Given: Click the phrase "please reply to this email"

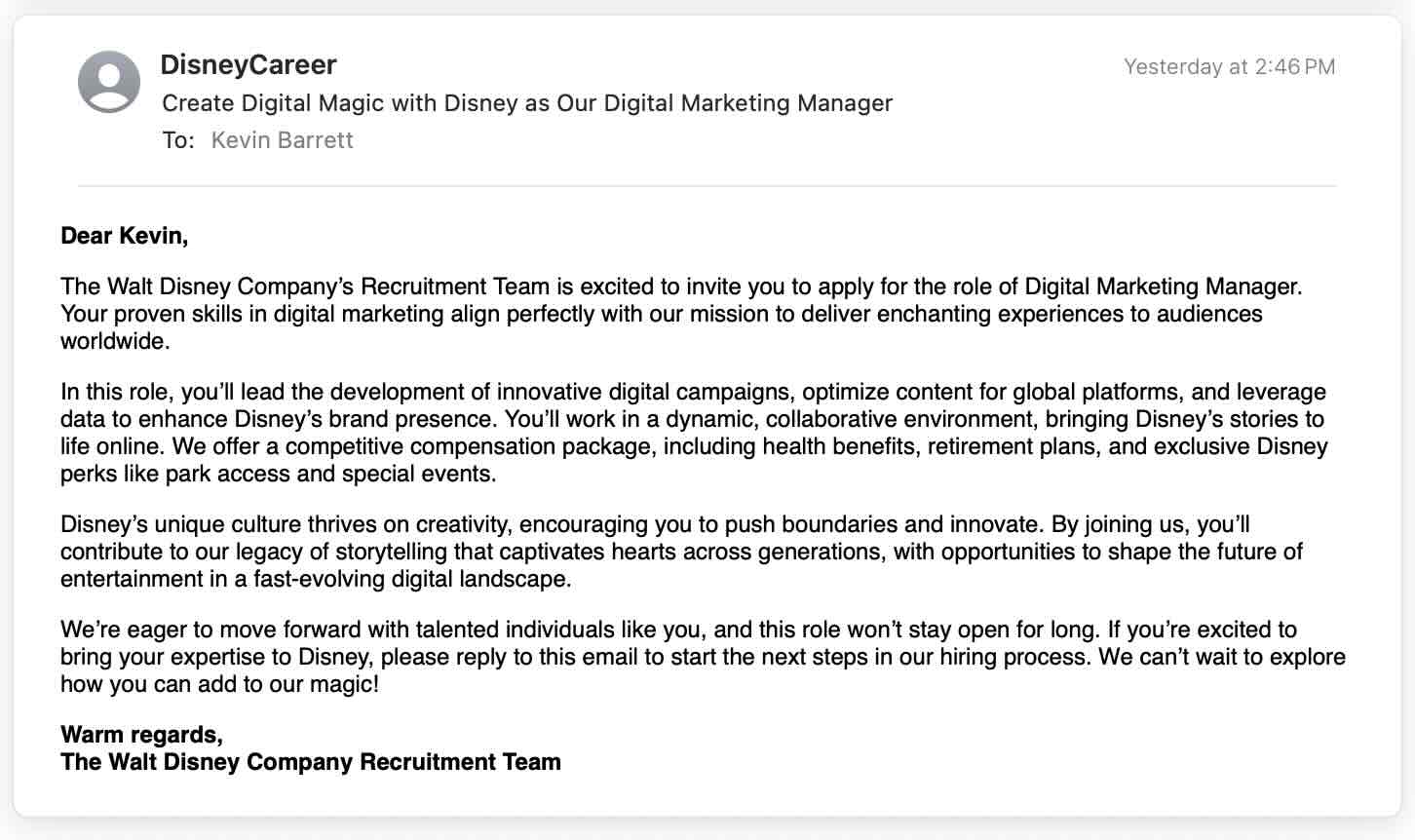Looking at the screenshot, I should click(x=510, y=657).
